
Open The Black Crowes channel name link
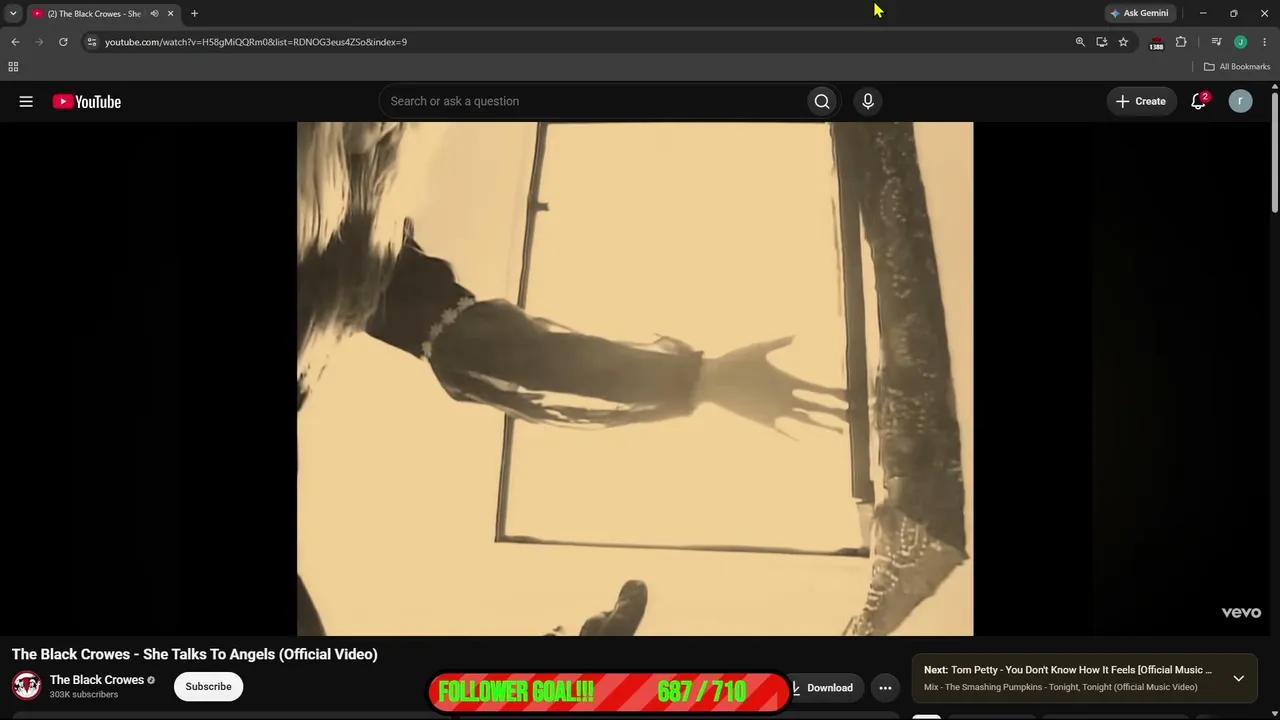[x=97, y=680]
